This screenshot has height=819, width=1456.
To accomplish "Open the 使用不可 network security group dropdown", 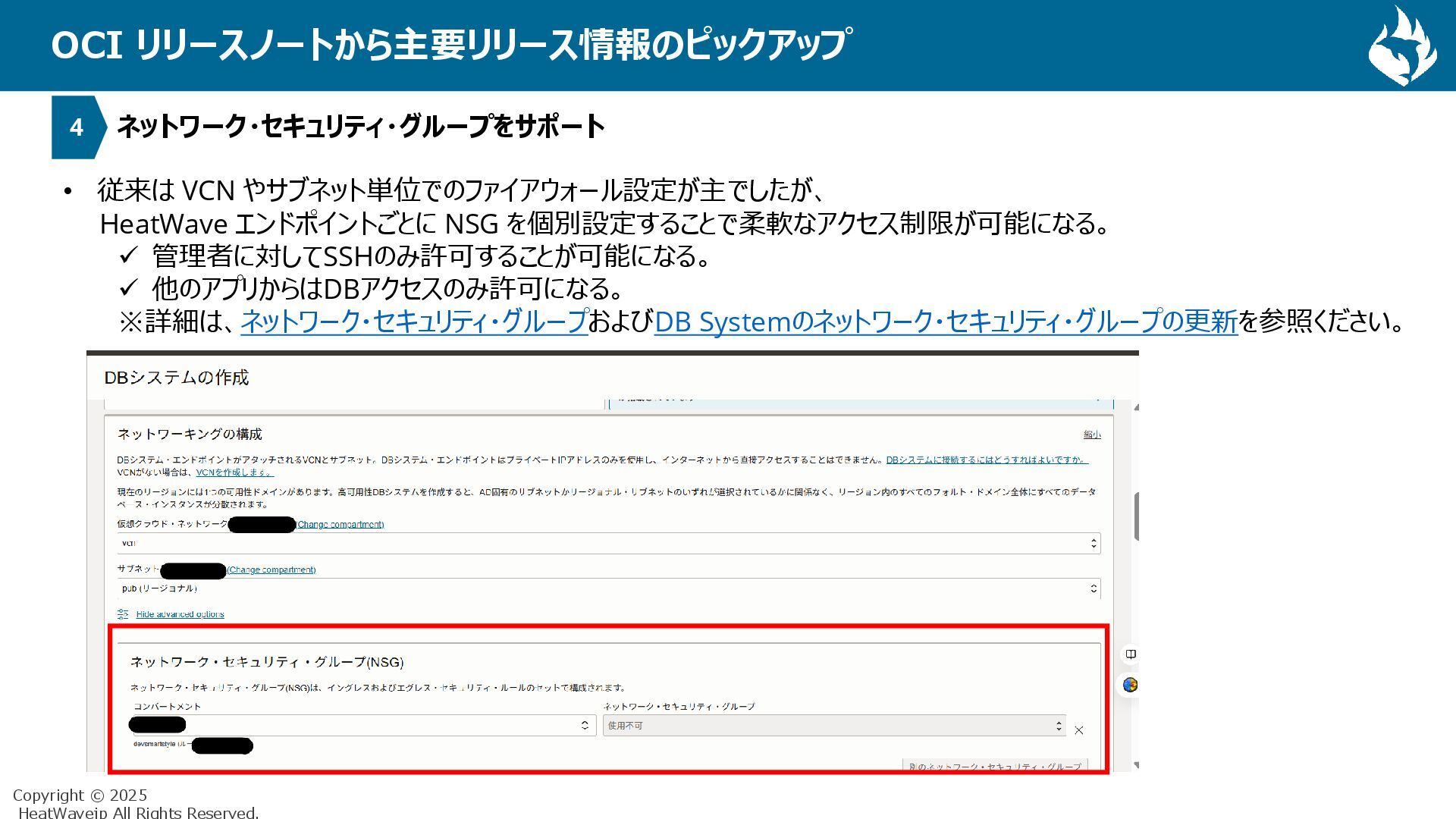I will pyautogui.click(x=834, y=726).
